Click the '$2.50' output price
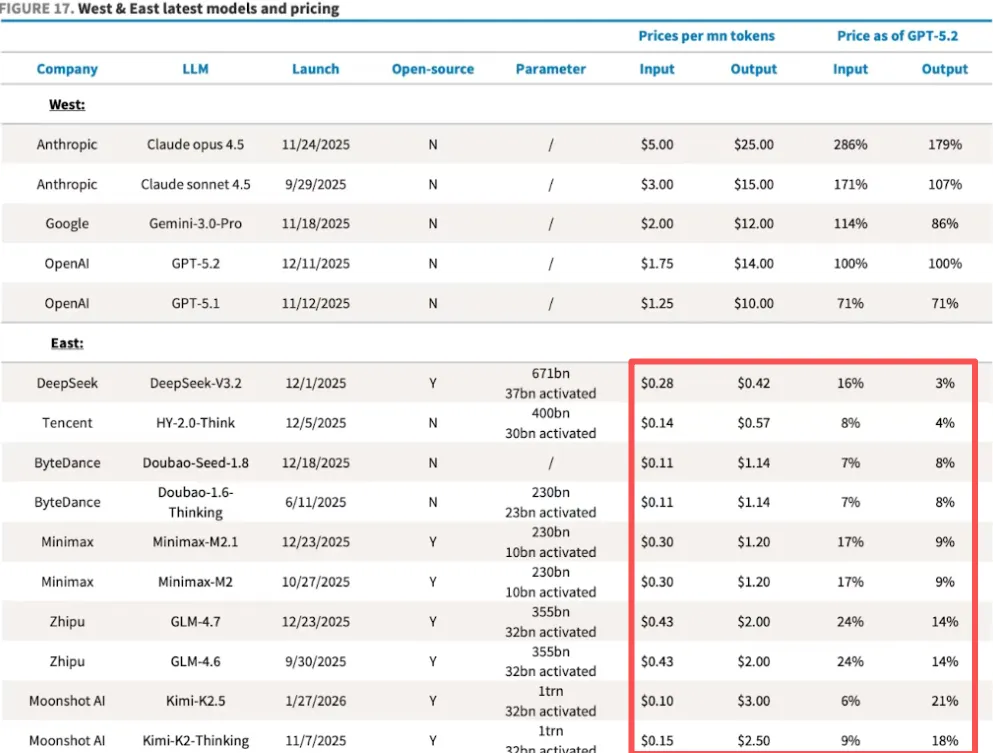The height and width of the screenshot is (753, 993). click(754, 741)
